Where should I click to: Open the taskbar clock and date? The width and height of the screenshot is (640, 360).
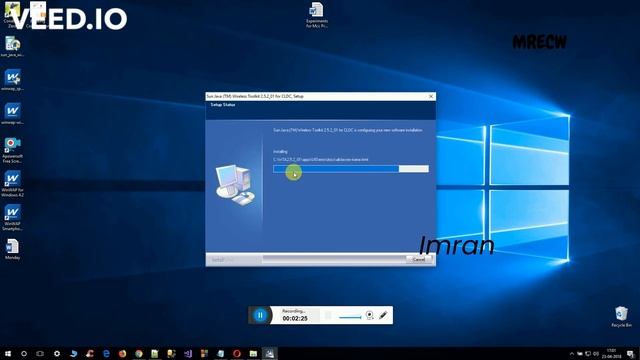pyautogui.click(x=611, y=353)
